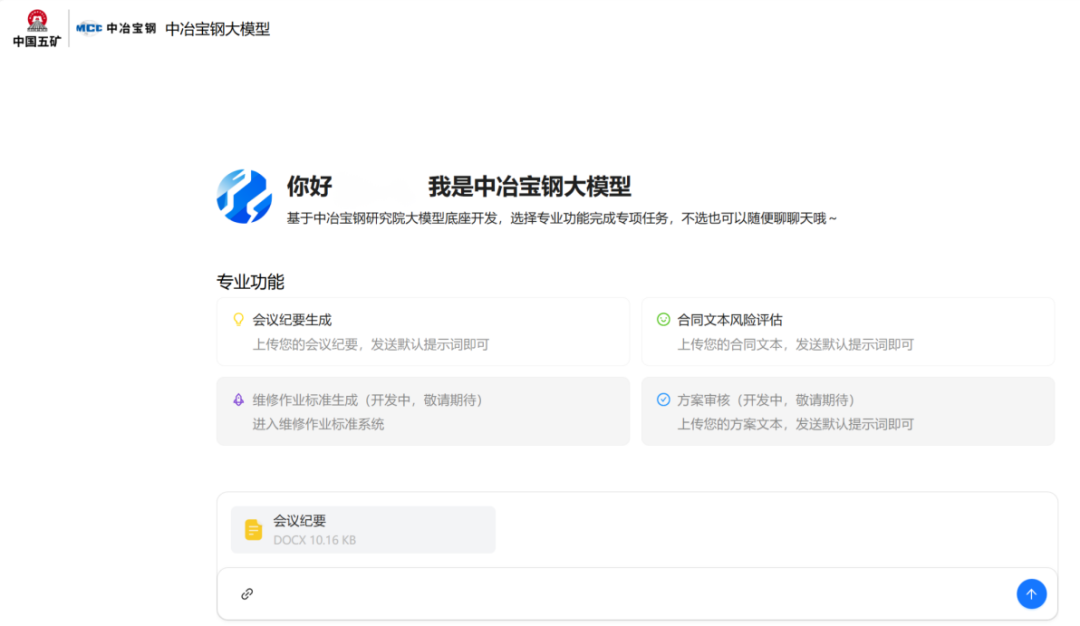1080x626 pixels.
Task: Select the 合同文本风险评估 function card
Action: [x=848, y=331]
